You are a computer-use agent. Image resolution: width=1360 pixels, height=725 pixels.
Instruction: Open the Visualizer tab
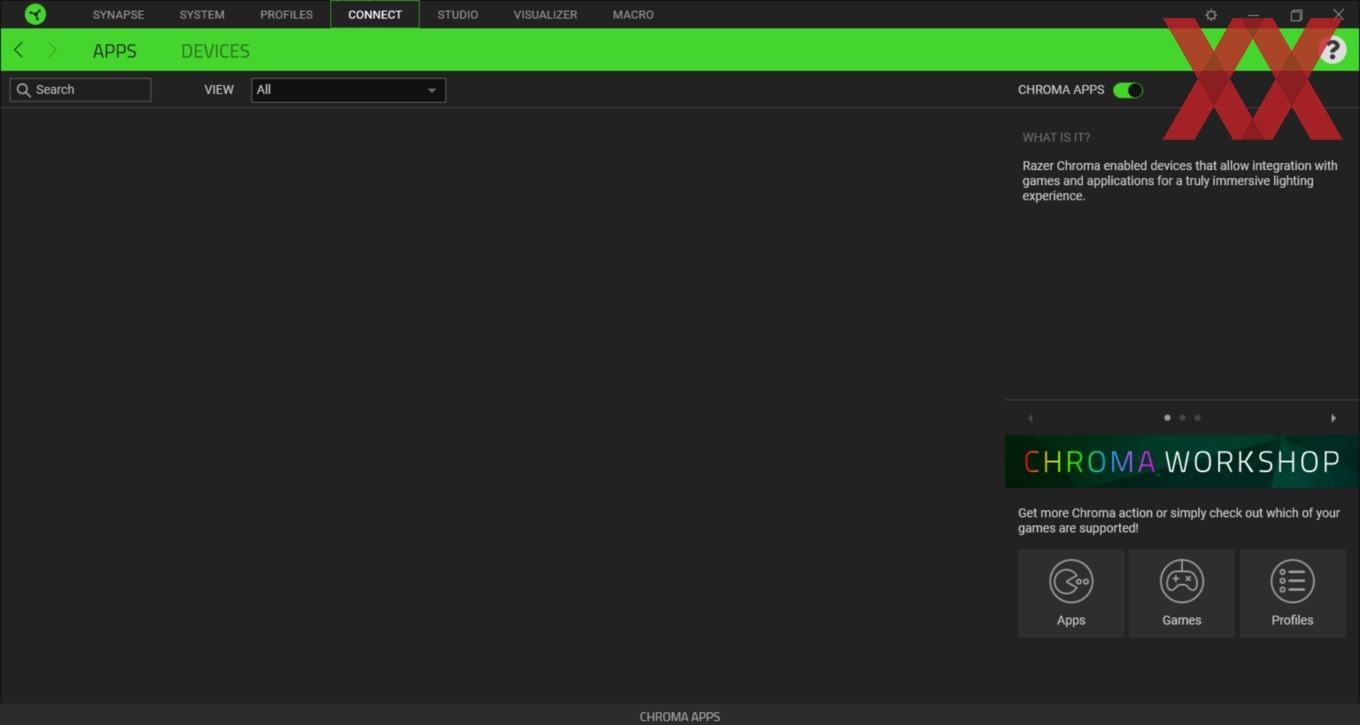tap(545, 15)
